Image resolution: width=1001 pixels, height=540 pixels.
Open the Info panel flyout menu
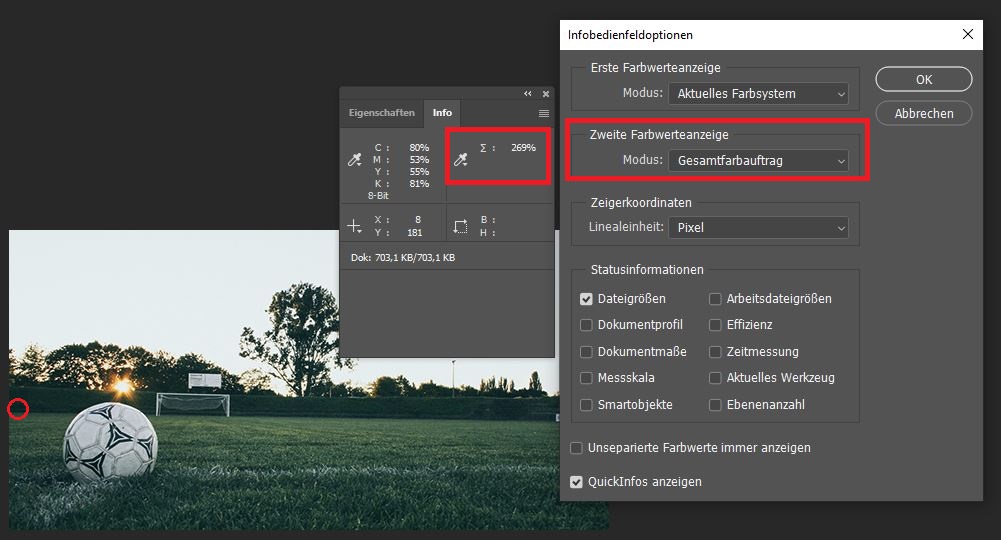pyautogui.click(x=544, y=114)
